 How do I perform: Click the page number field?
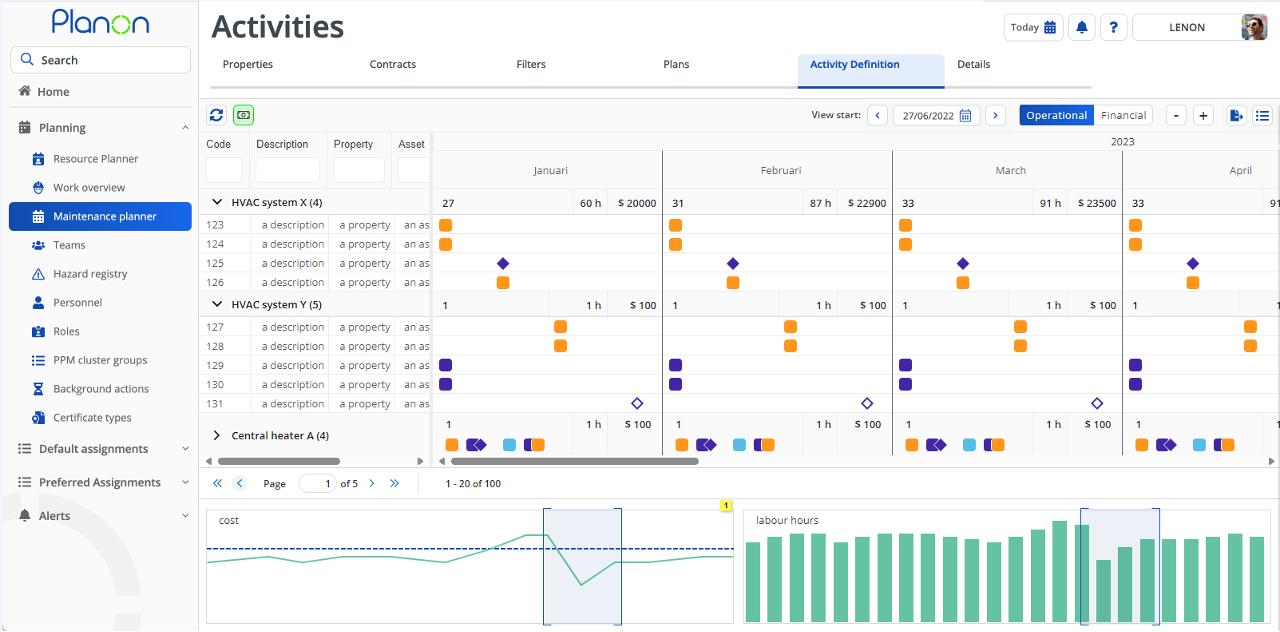pos(318,483)
